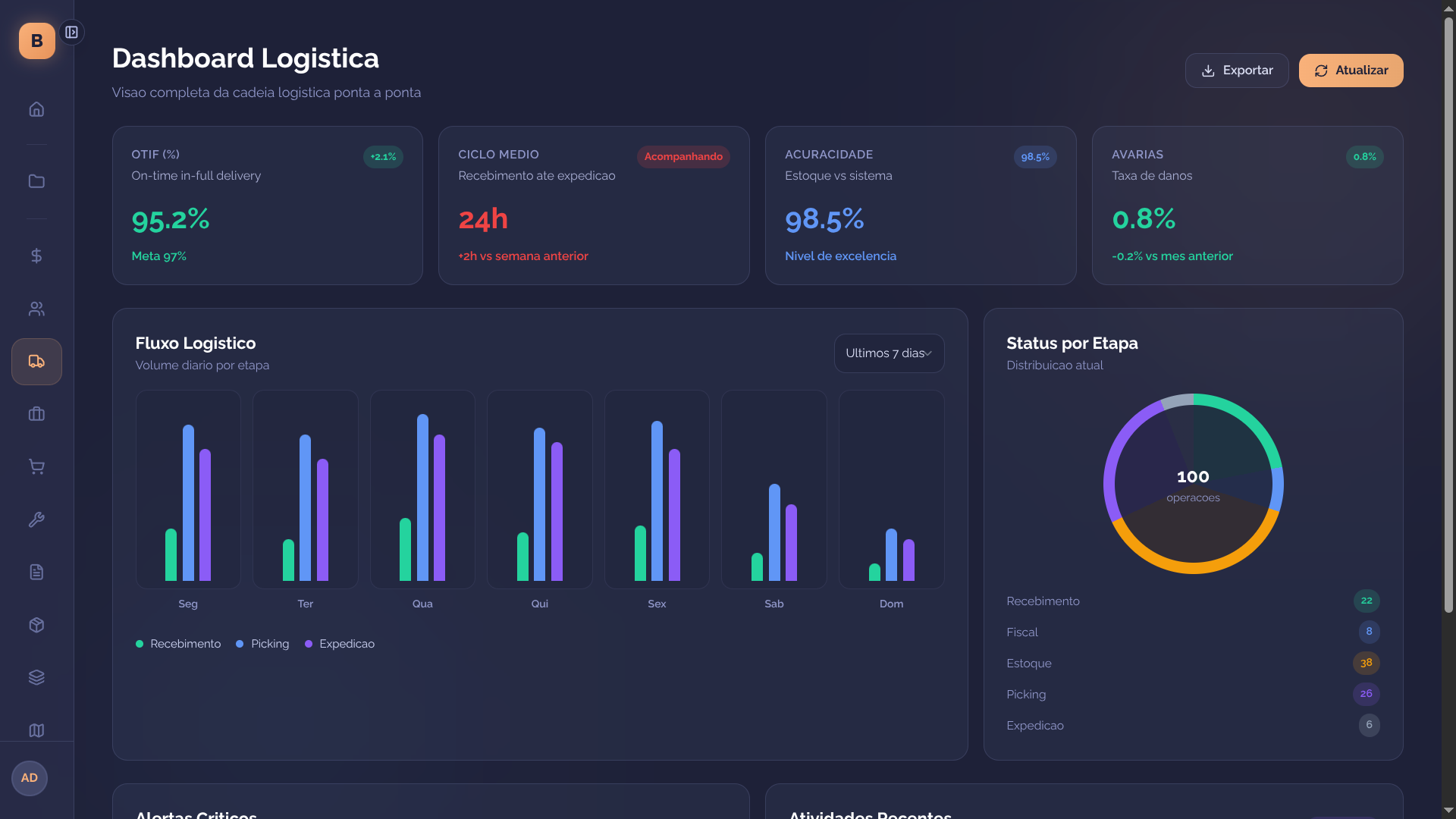
Task: Click the 98.5% badge on Acuracidade card
Action: [1035, 157]
